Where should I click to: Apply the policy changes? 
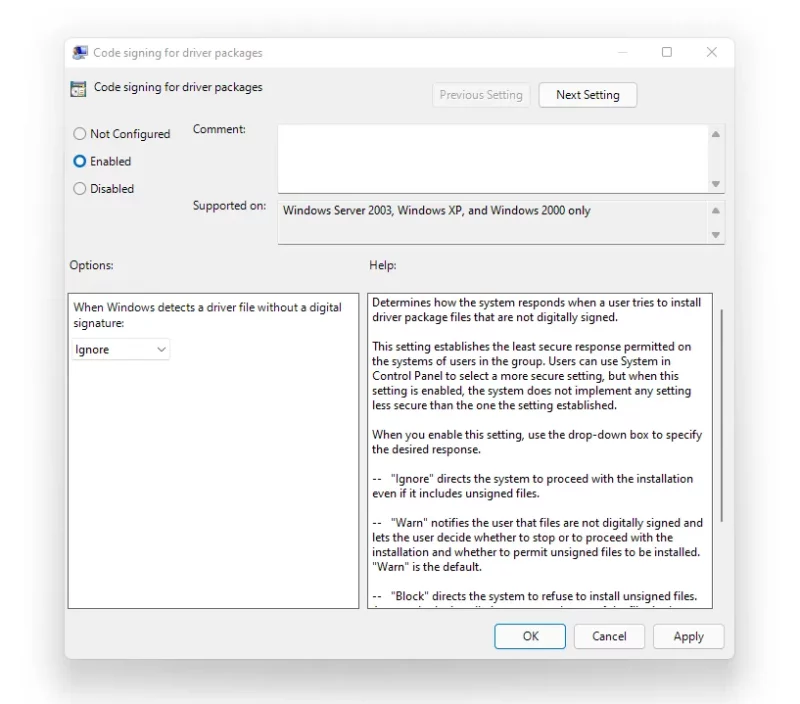tap(688, 636)
